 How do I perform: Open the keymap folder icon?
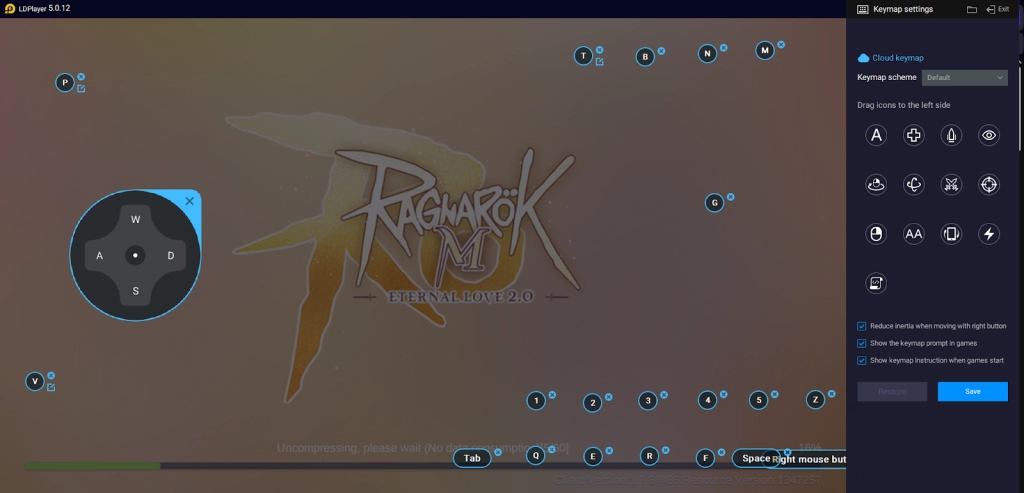pyautogui.click(x=971, y=9)
